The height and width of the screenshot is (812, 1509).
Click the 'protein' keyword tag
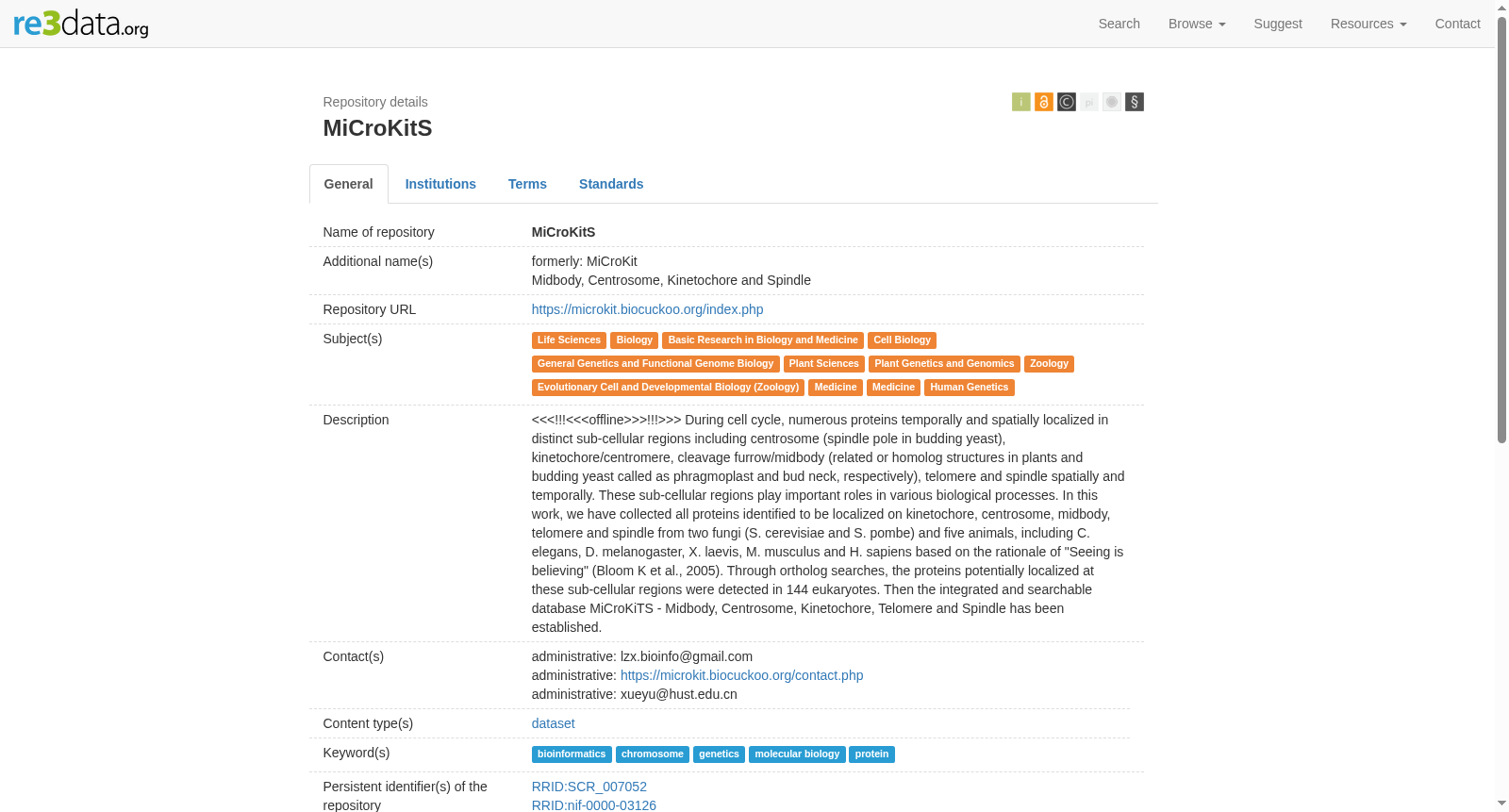872,754
